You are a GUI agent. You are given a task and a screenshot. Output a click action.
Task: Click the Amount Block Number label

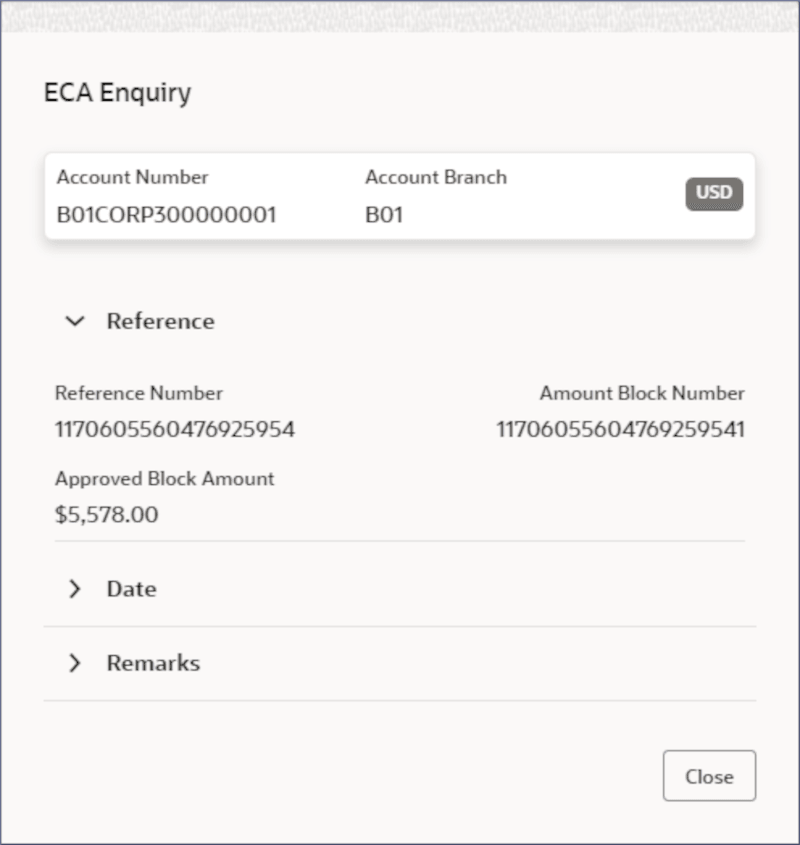point(642,393)
